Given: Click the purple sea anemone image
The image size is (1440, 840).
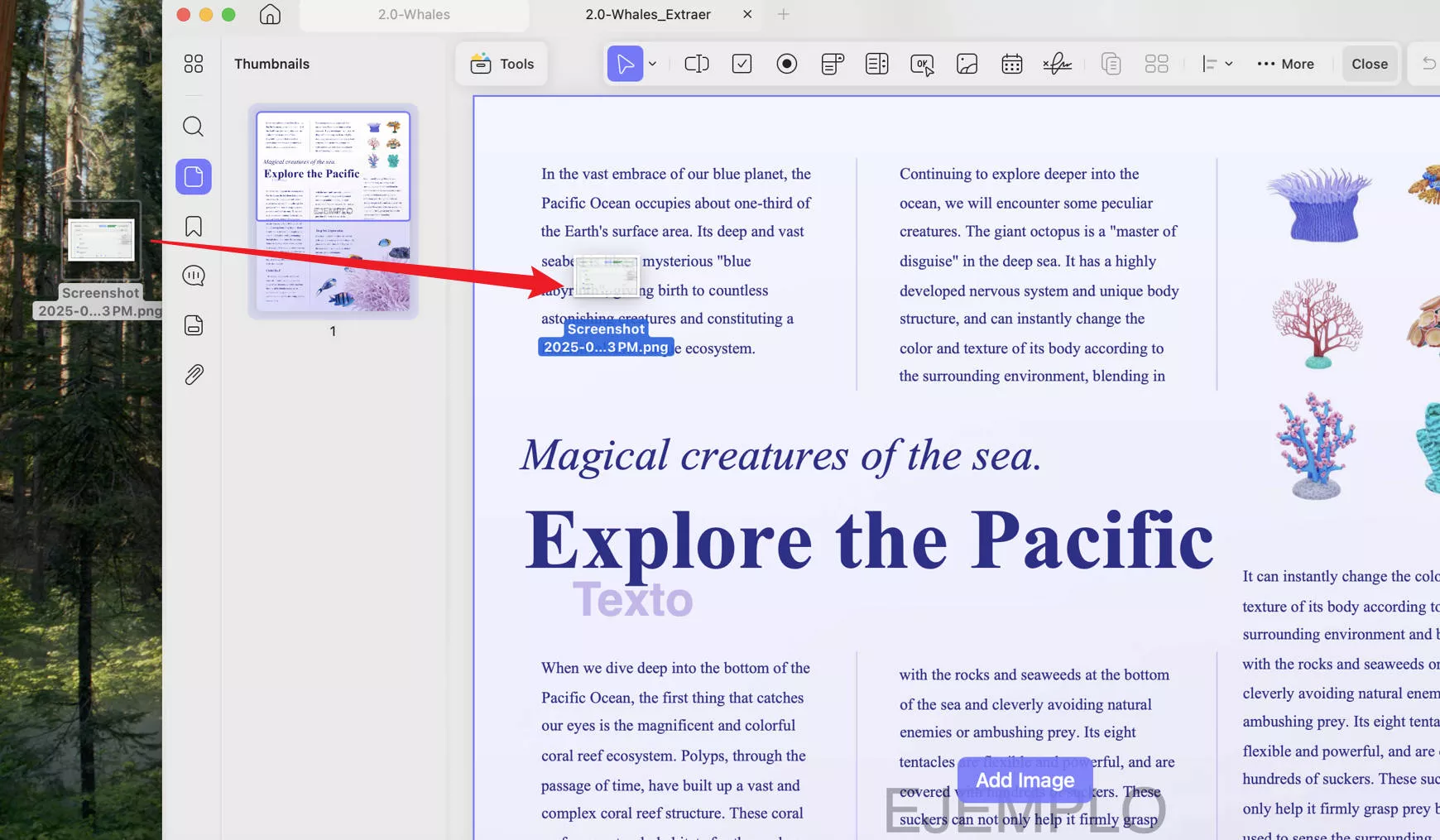Looking at the screenshot, I should (1318, 204).
